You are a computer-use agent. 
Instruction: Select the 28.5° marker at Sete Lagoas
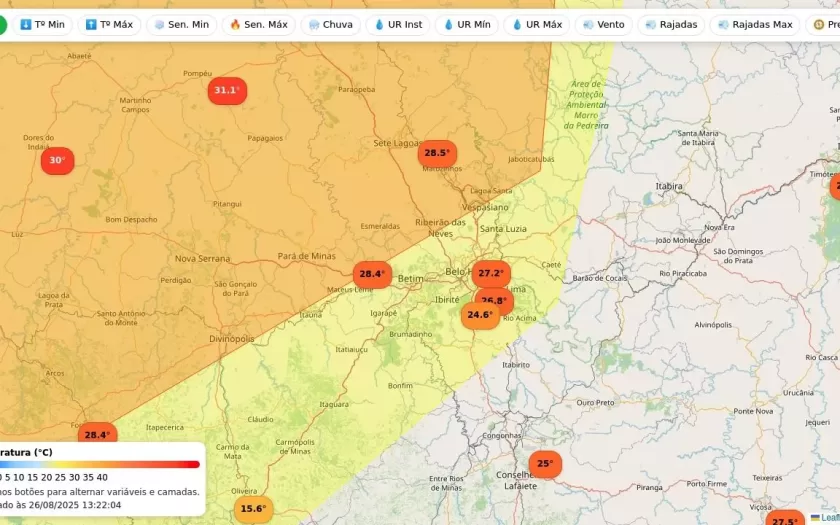(437, 153)
